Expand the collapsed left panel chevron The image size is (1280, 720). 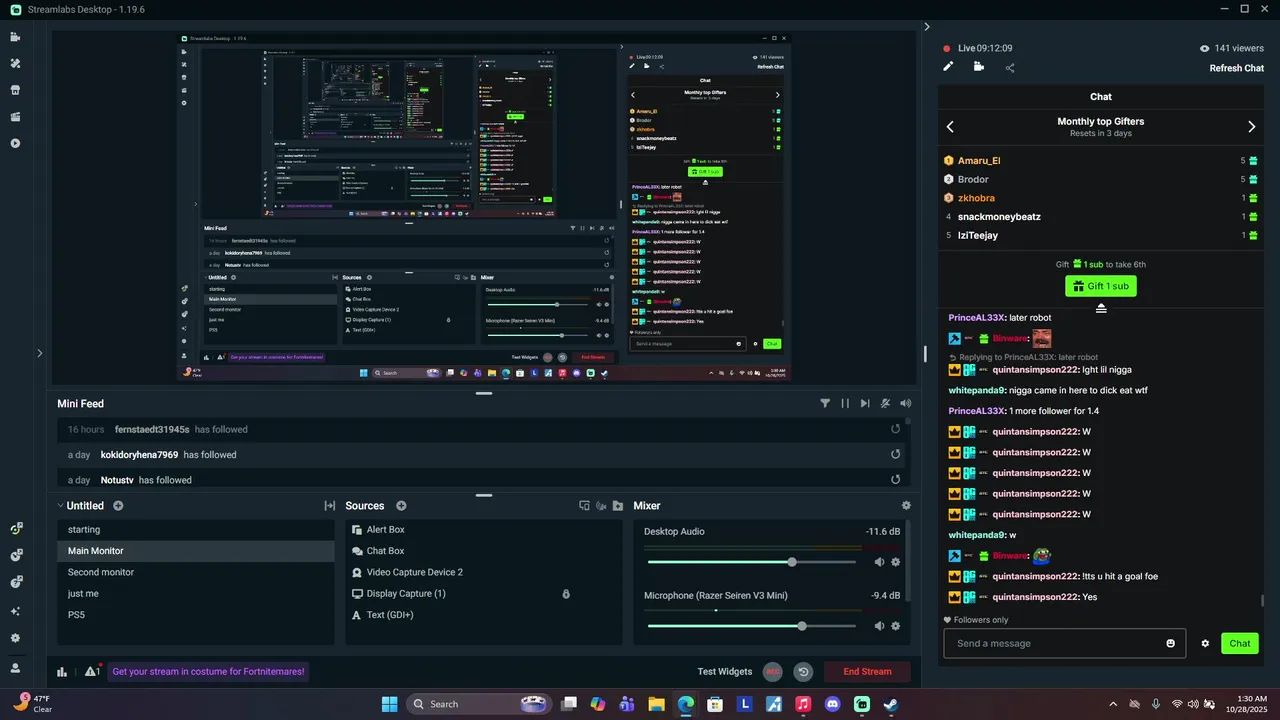coord(40,353)
